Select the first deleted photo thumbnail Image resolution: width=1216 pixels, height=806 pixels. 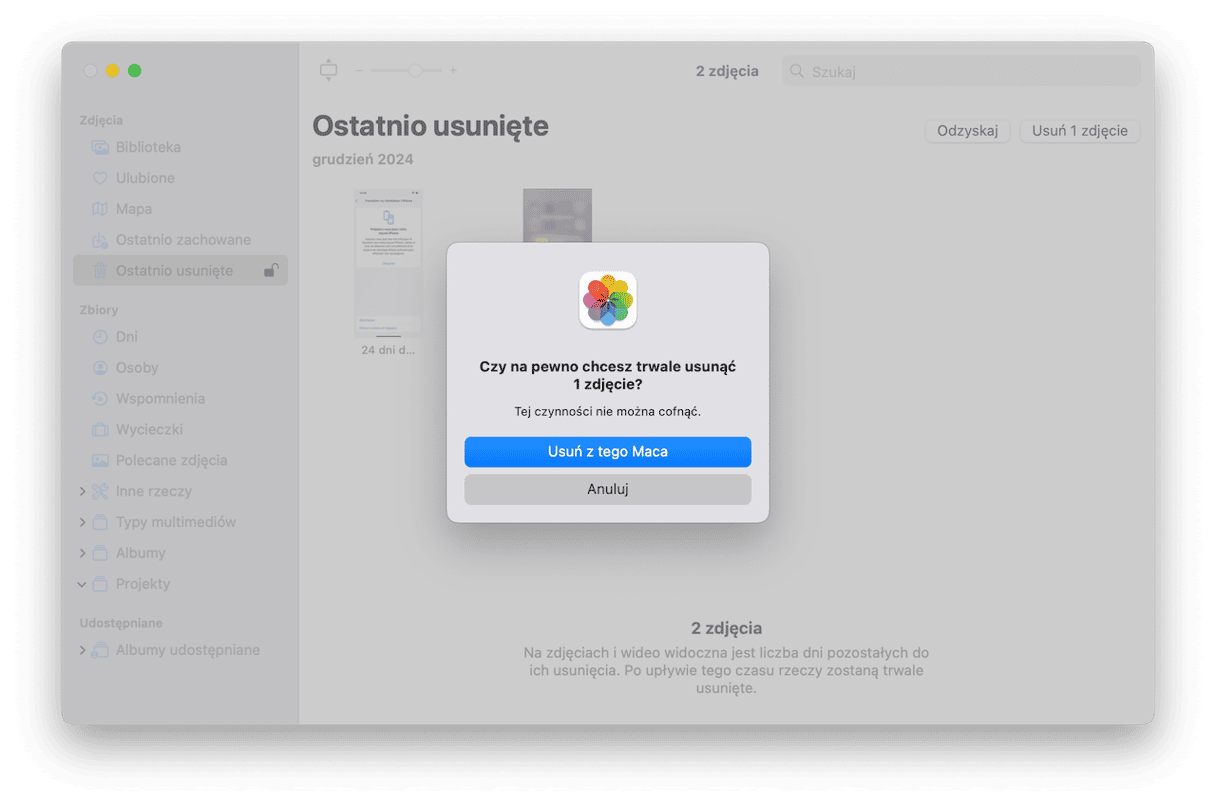click(x=388, y=263)
